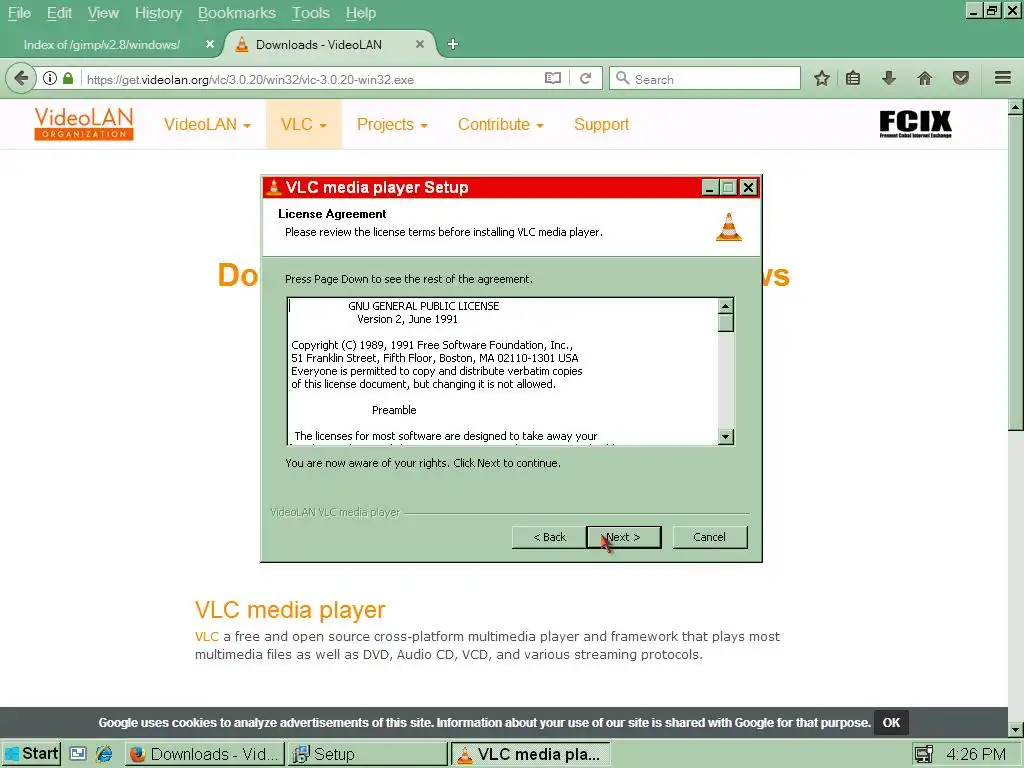Click Next in the VLC setup
This screenshot has height=768, width=1024.
click(x=624, y=537)
